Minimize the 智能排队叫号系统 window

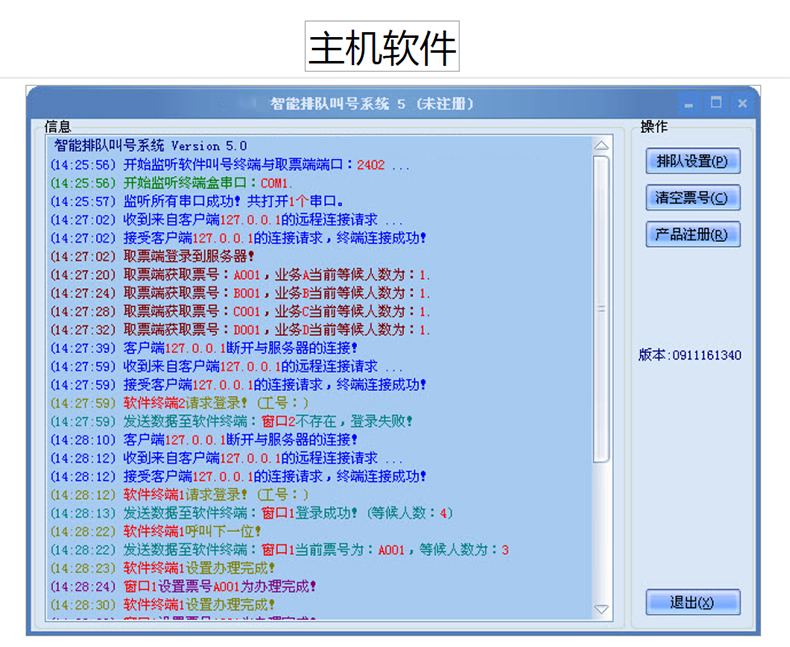pos(689,103)
